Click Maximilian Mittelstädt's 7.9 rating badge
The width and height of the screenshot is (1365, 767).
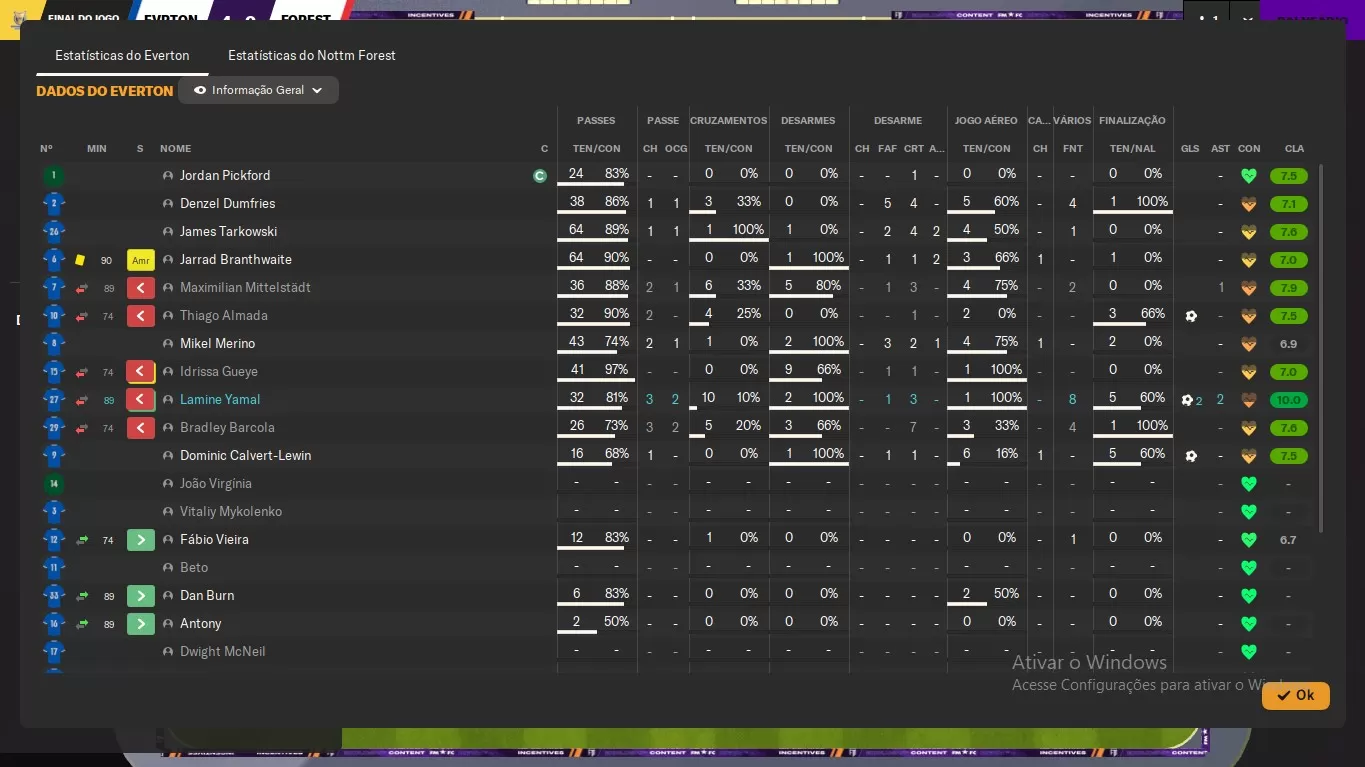pyautogui.click(x=1288, y=288)
